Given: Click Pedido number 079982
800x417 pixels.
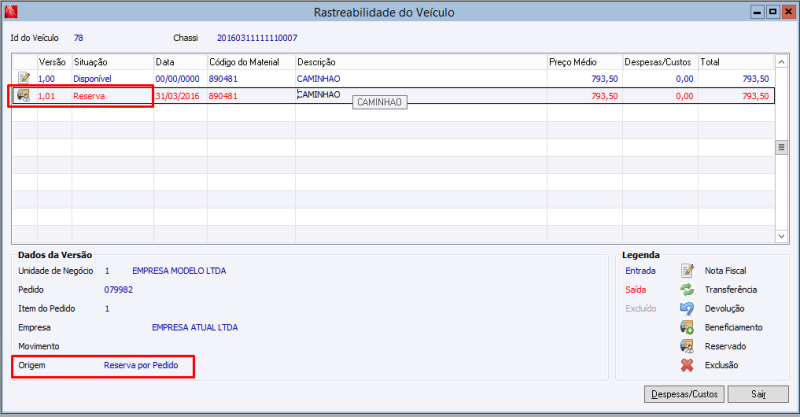Looking at the screenshot, I should click(118, 289).
